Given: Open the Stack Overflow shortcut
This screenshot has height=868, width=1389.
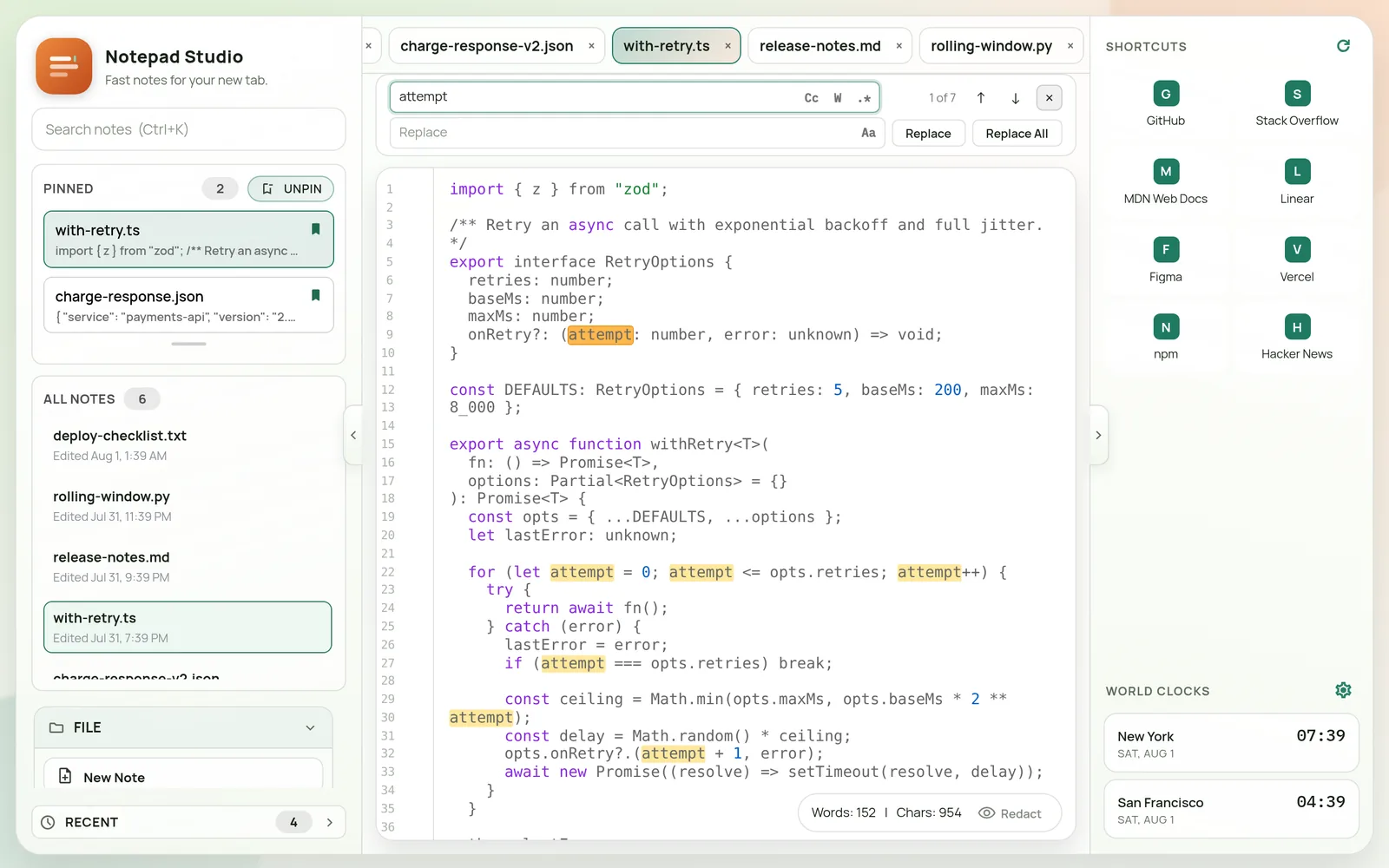Looking at the screenshot, I should pos(1296,104).
